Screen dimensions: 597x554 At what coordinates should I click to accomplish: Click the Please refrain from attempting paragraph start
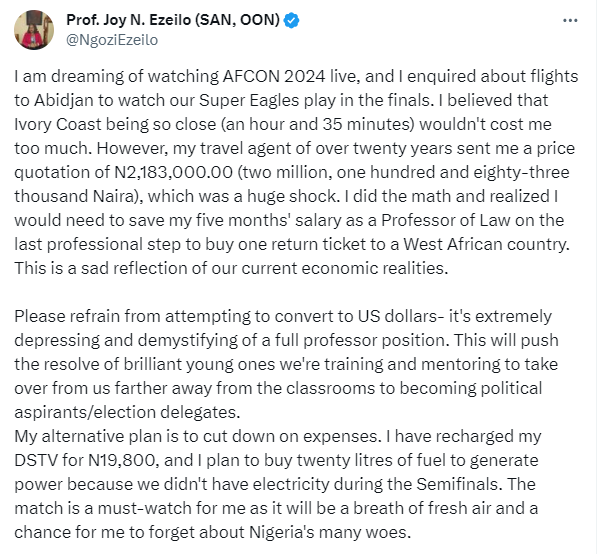(x=144, y=316)
